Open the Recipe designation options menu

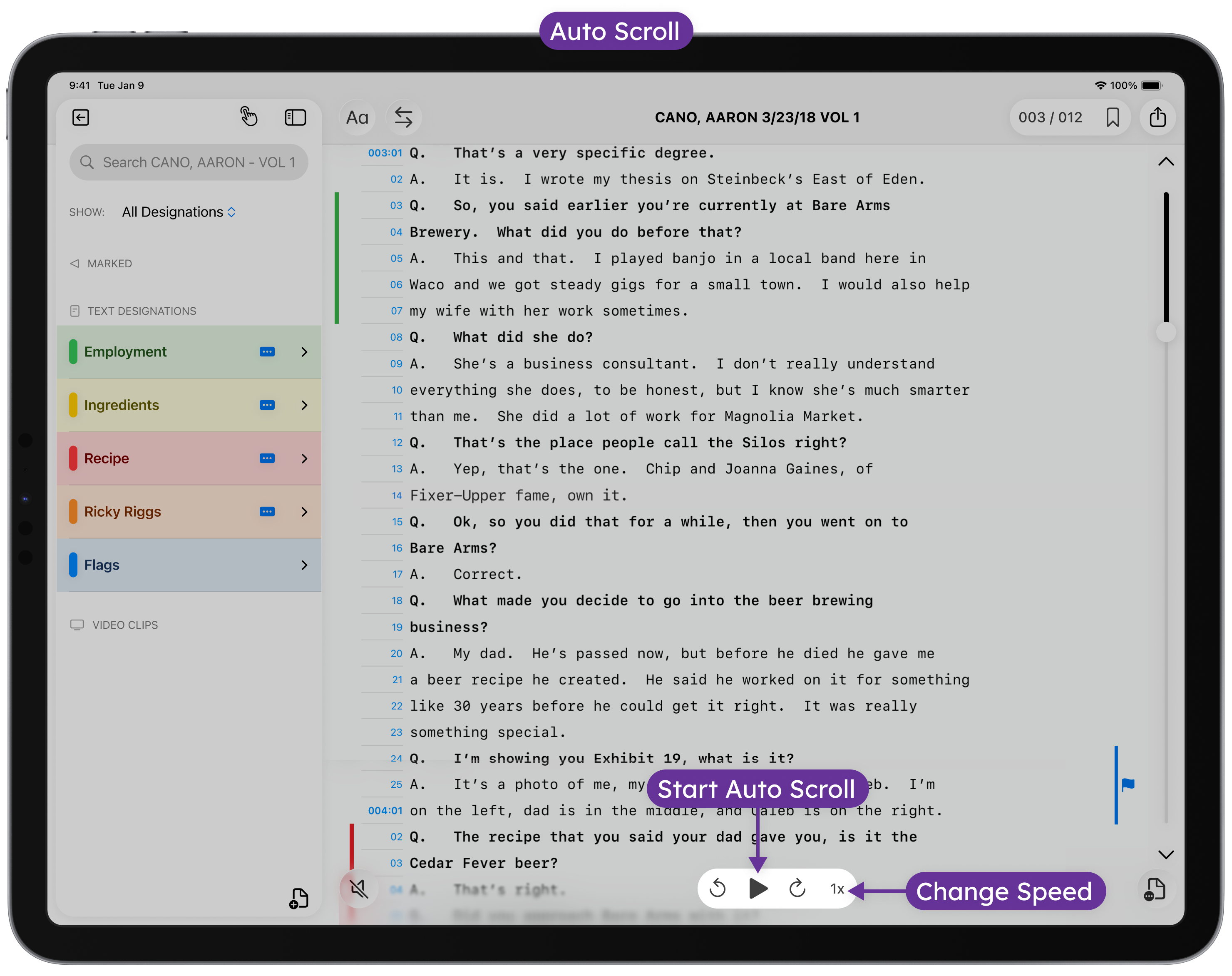click(267, 458)
